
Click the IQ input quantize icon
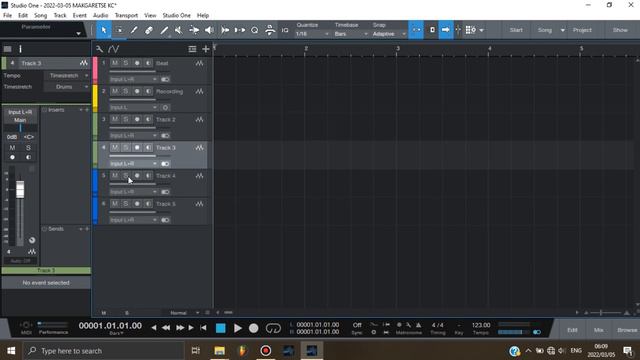285,30
